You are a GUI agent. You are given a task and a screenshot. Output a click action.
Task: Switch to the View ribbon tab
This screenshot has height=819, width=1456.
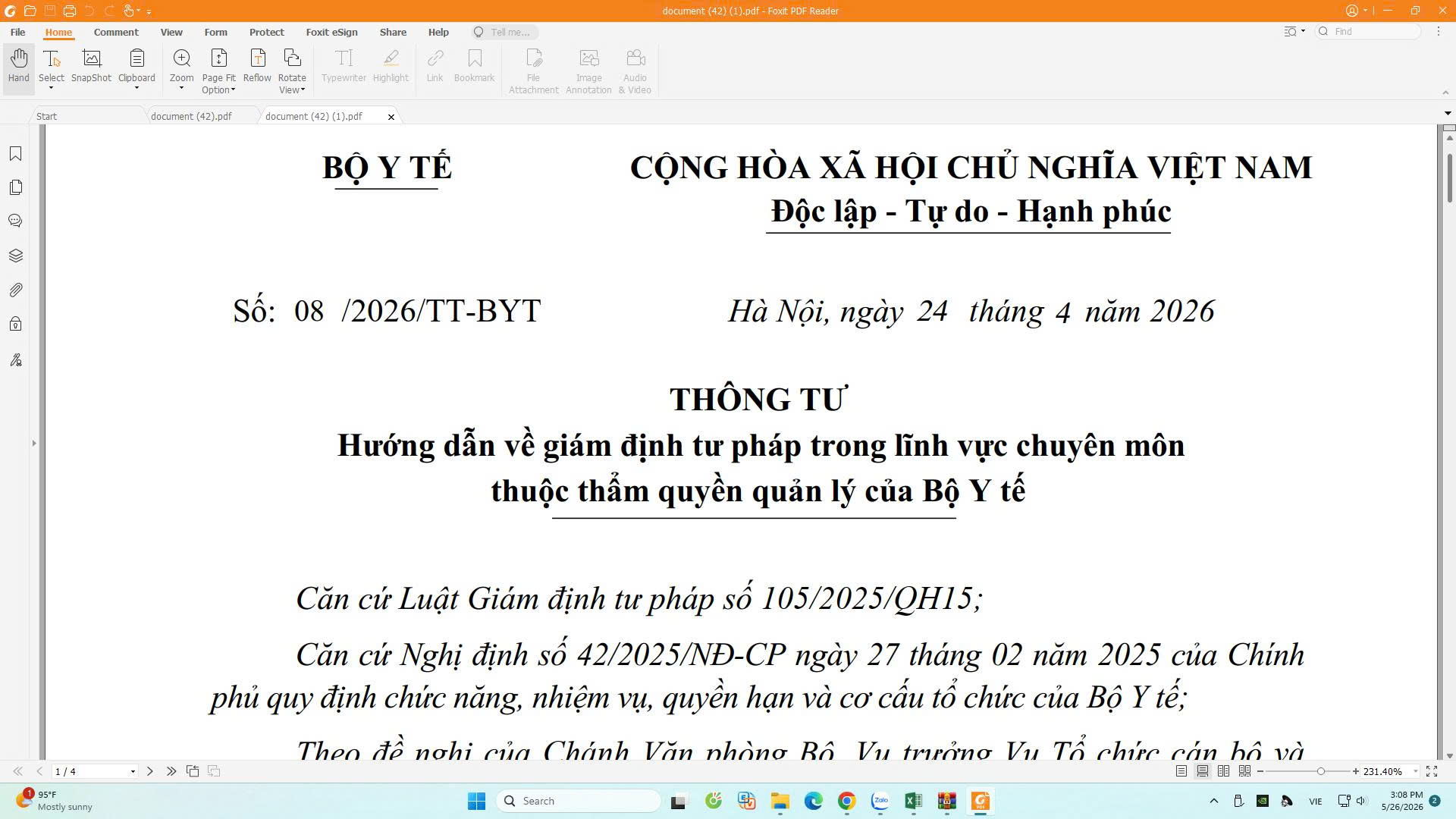[x=171, y=32]
